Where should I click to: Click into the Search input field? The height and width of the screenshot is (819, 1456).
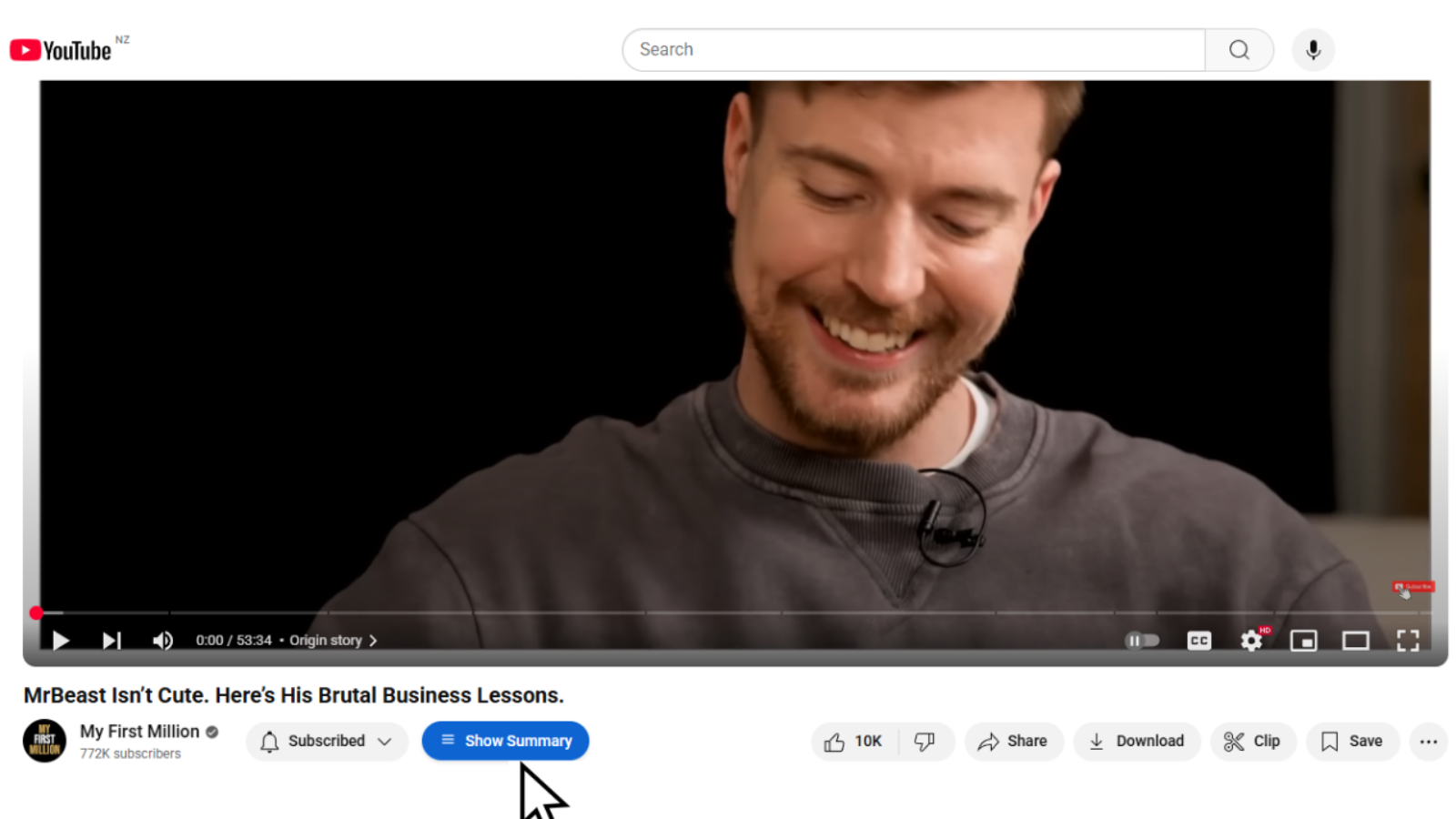(x=910, y=50)
